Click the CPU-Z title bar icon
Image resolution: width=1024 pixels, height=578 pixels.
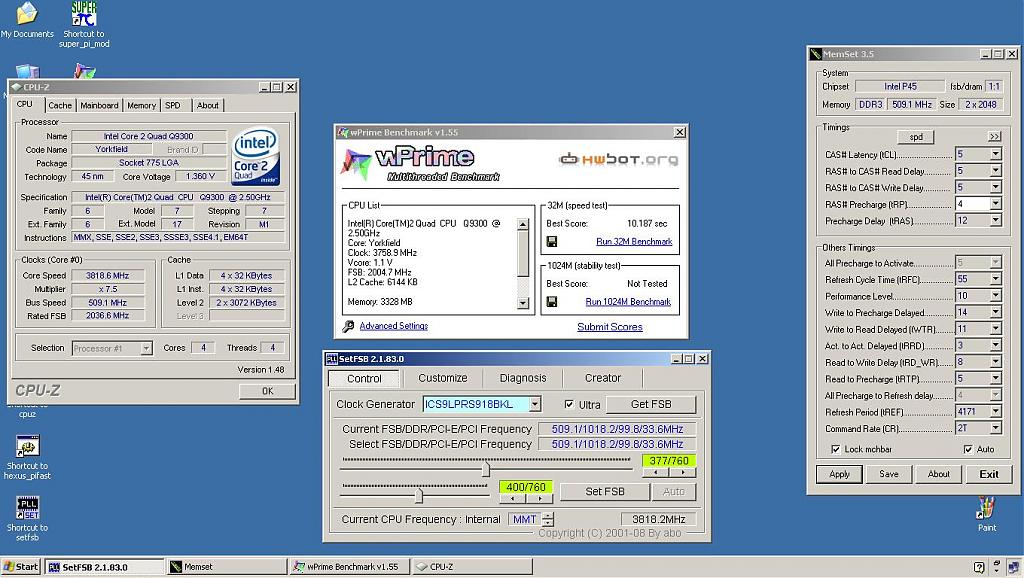click(16, 87)
